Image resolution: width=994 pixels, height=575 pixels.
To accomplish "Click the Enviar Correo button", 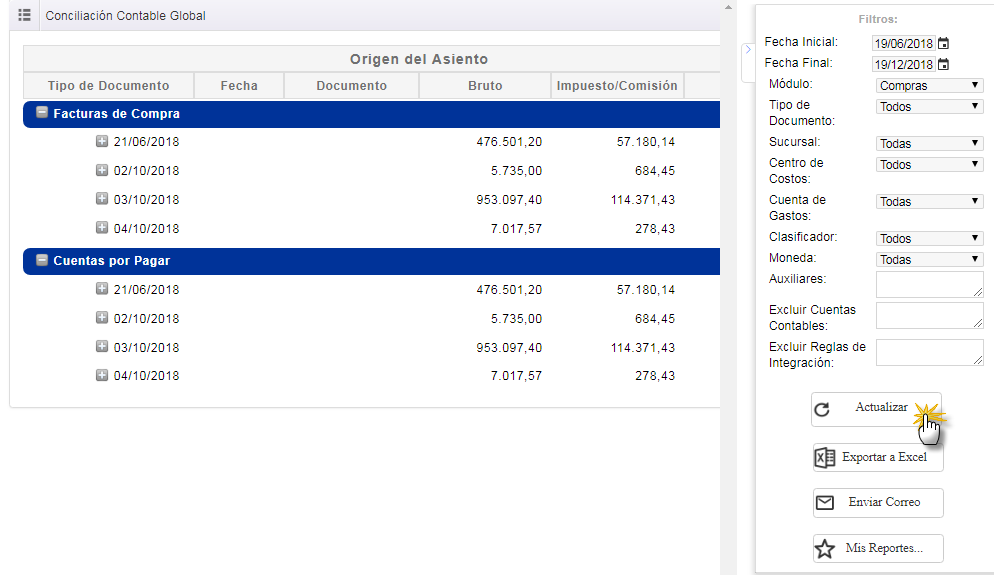I will click(x=877, y=502).
